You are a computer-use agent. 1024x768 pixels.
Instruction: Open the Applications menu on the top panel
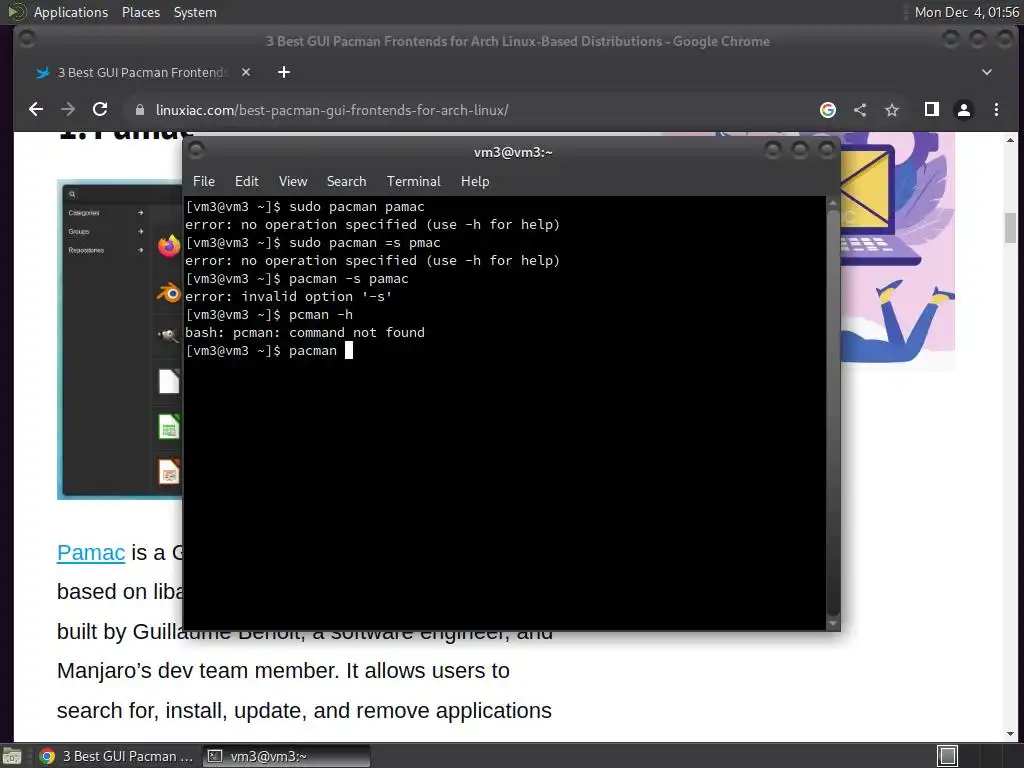(71, 12)
